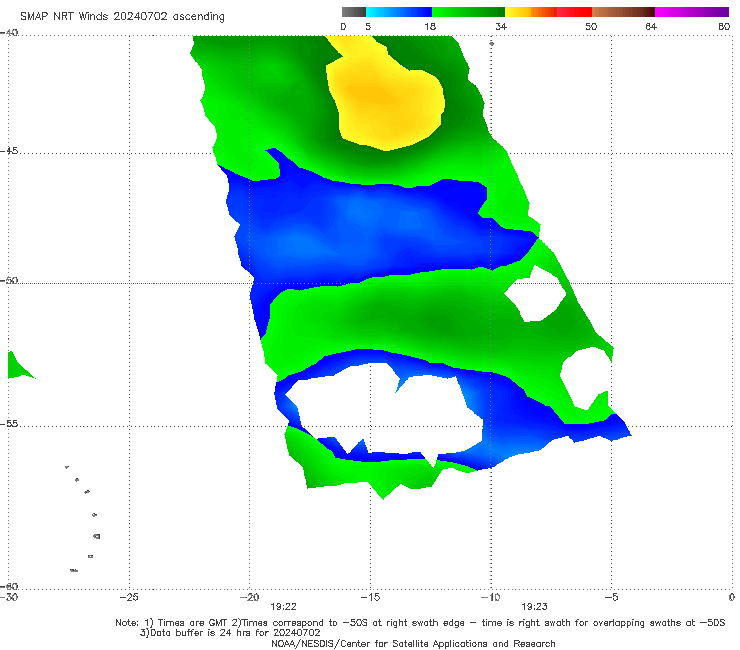This screenshot has height=650, width=740.
Task: Click the longitude label '-15'
Action: pos(370,597)
